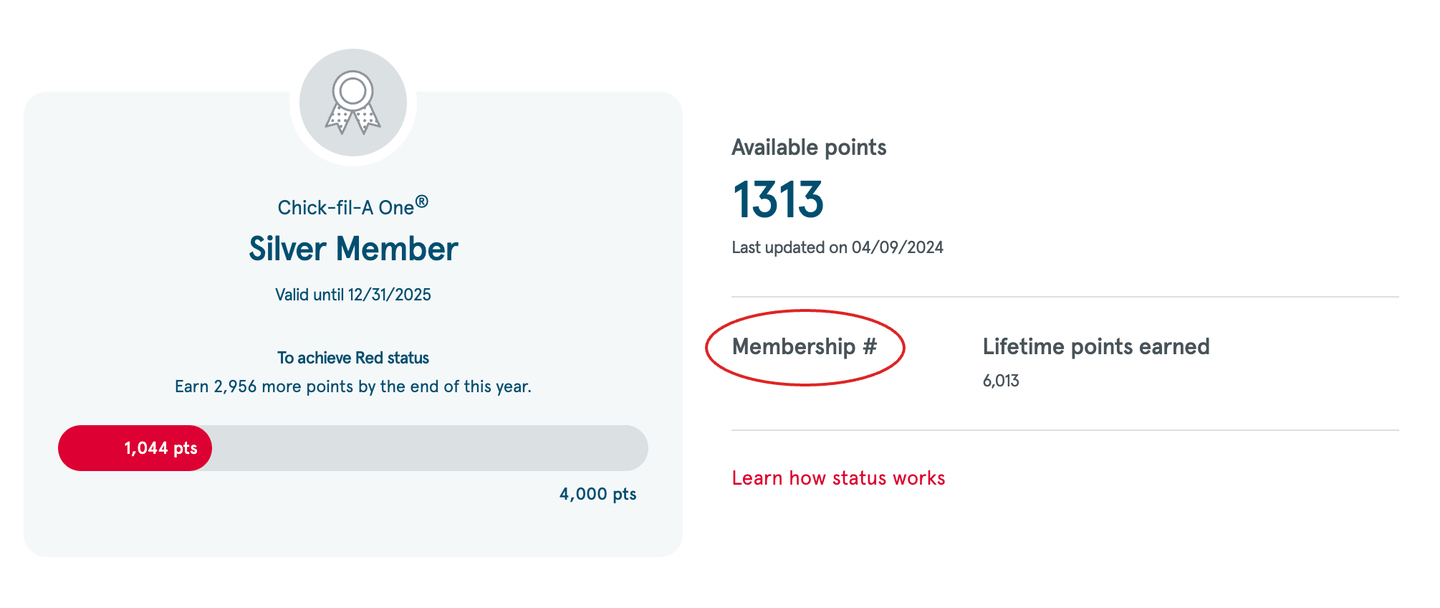The height and width of the screenshot is (608, 1440).
Task: Click the large 1313 points balance
Action: click(x=778, y=199)
